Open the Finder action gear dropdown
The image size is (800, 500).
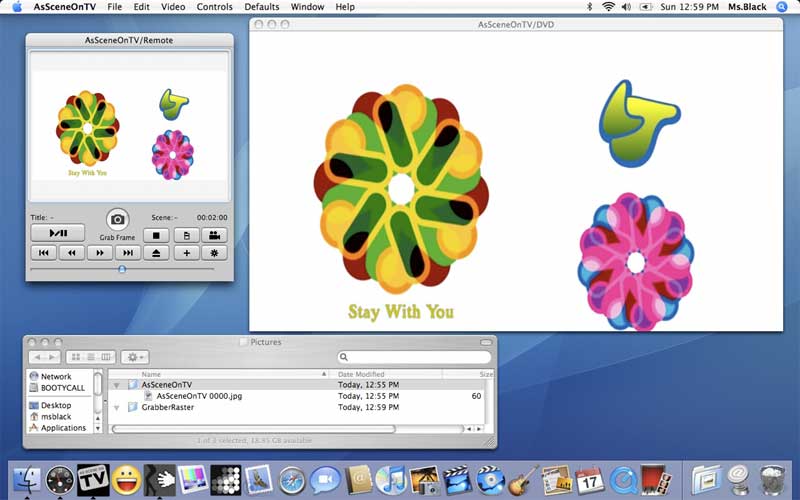click(x=135, y=357)
